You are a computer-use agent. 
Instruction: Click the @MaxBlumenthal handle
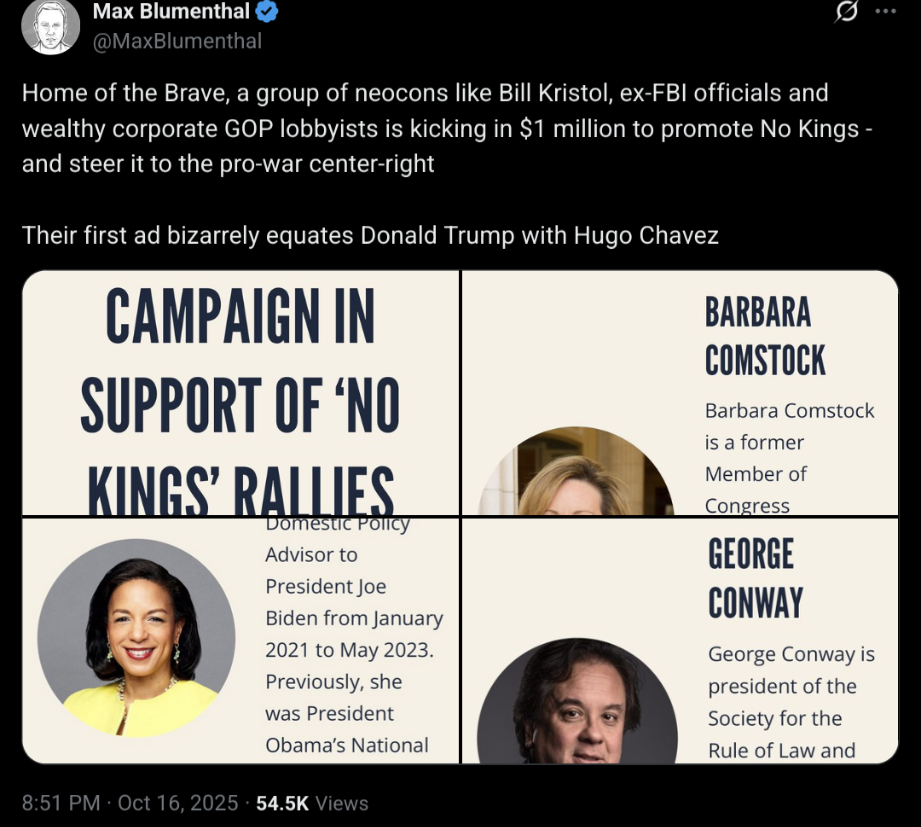tap(177, 41)
